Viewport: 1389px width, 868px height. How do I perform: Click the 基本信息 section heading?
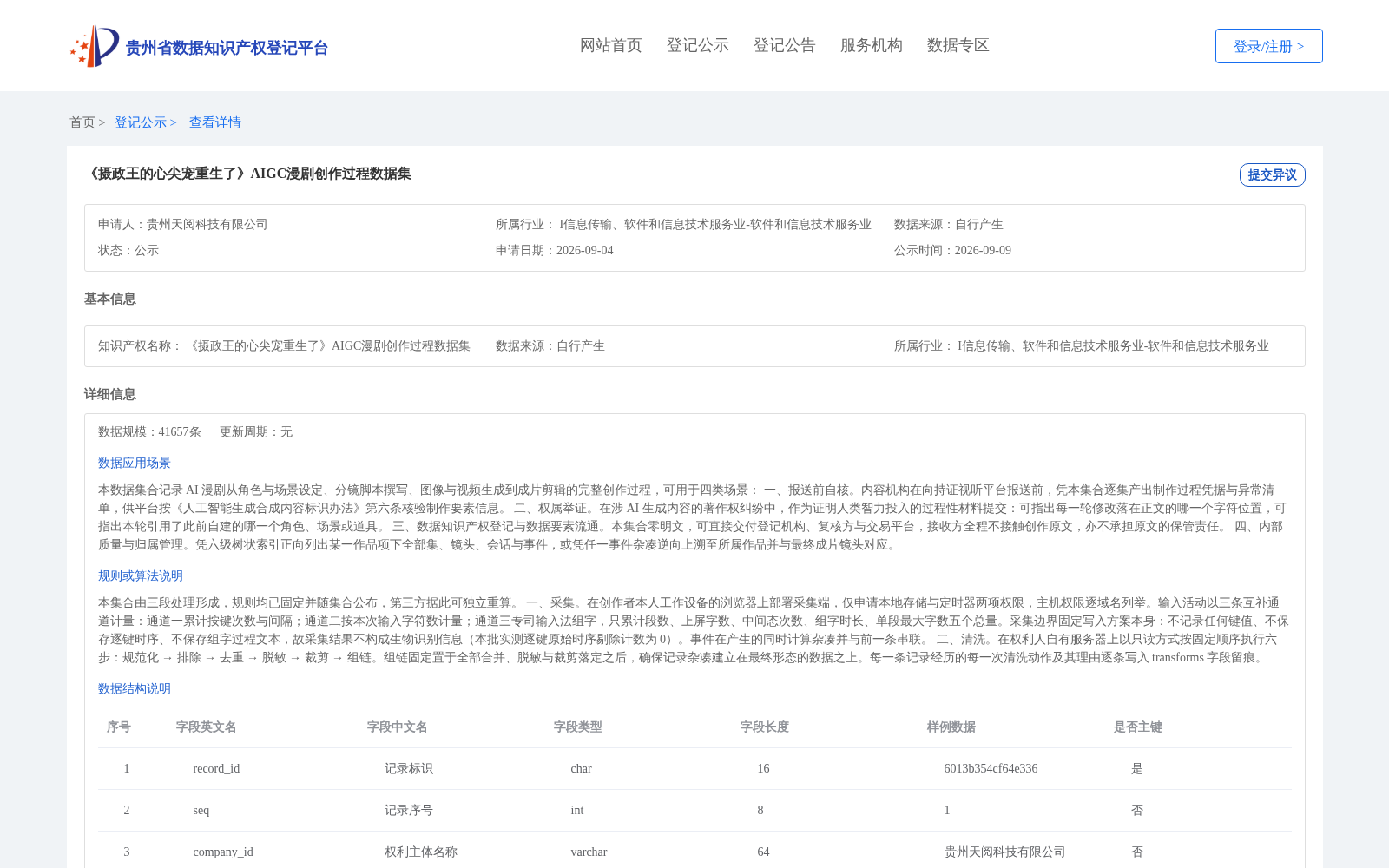[110, 299]
